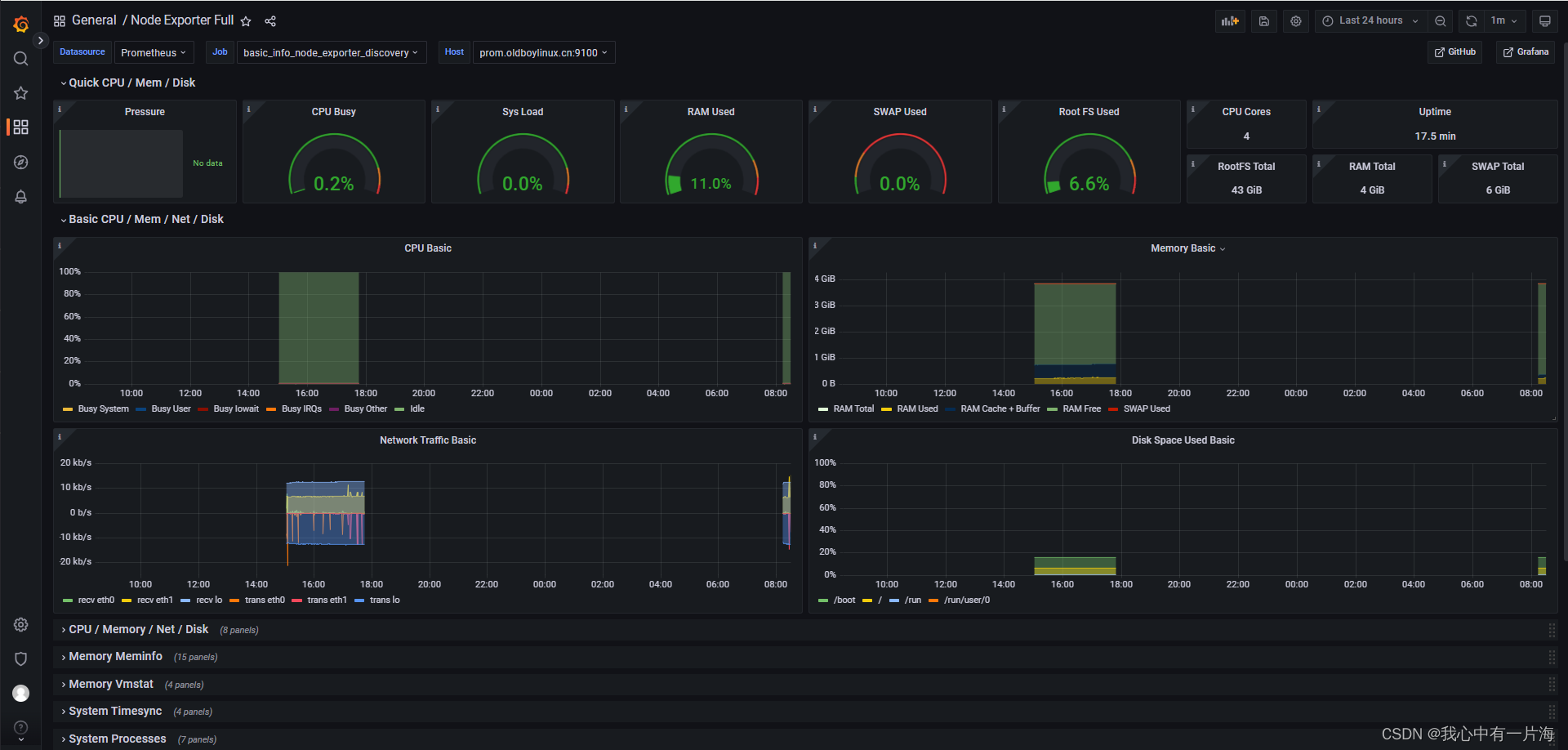
Task: Cycle view mode monitor icon
Action: (1544, 21)
